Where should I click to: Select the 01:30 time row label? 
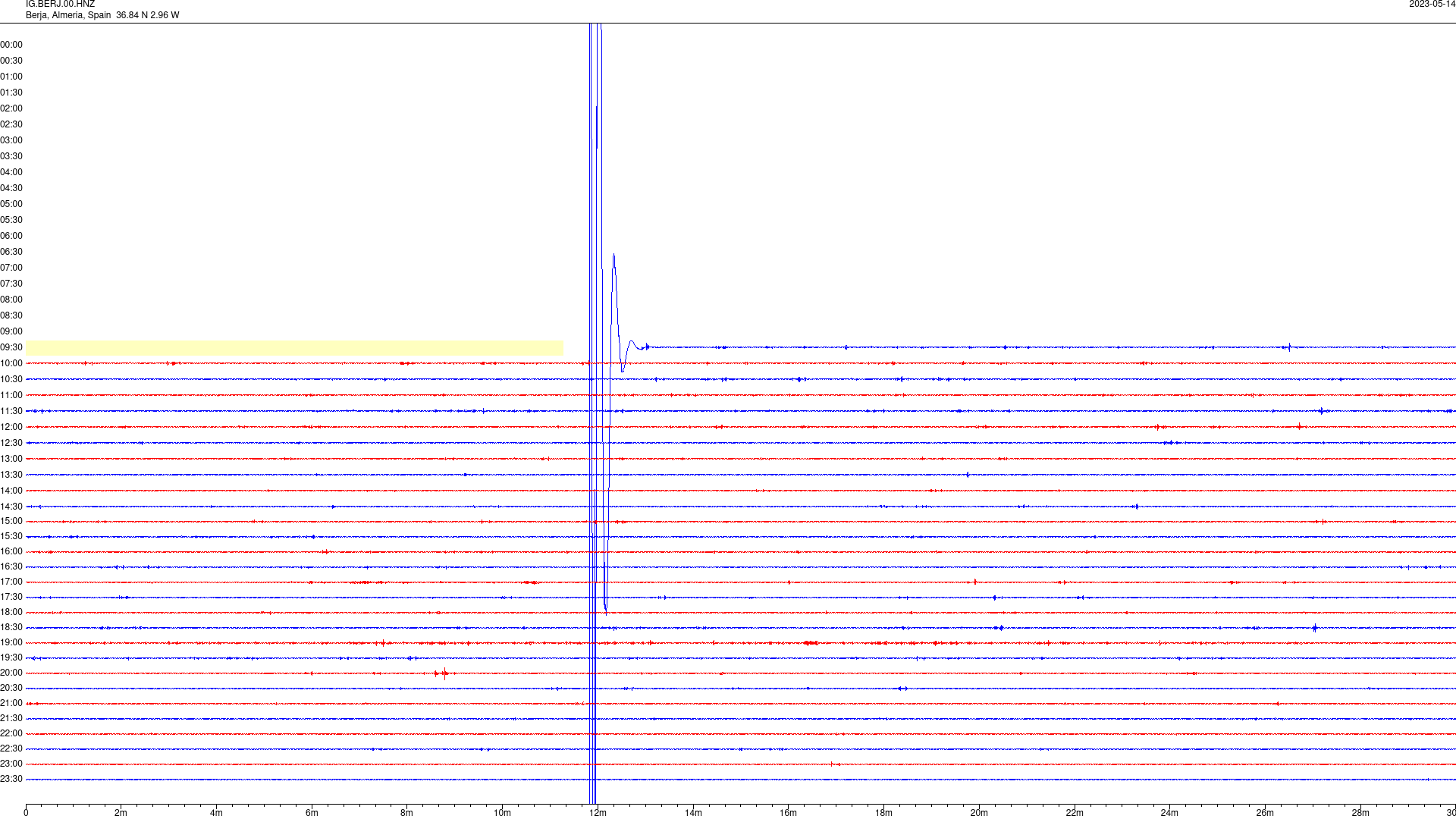click(x=11, y=93)
